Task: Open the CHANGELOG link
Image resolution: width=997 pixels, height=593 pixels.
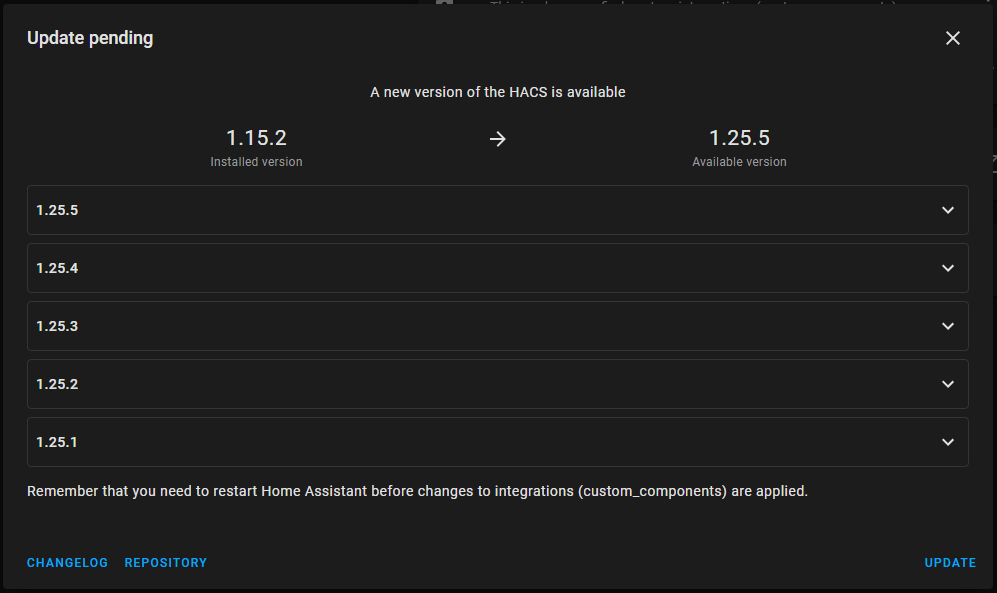Action: 67,562
